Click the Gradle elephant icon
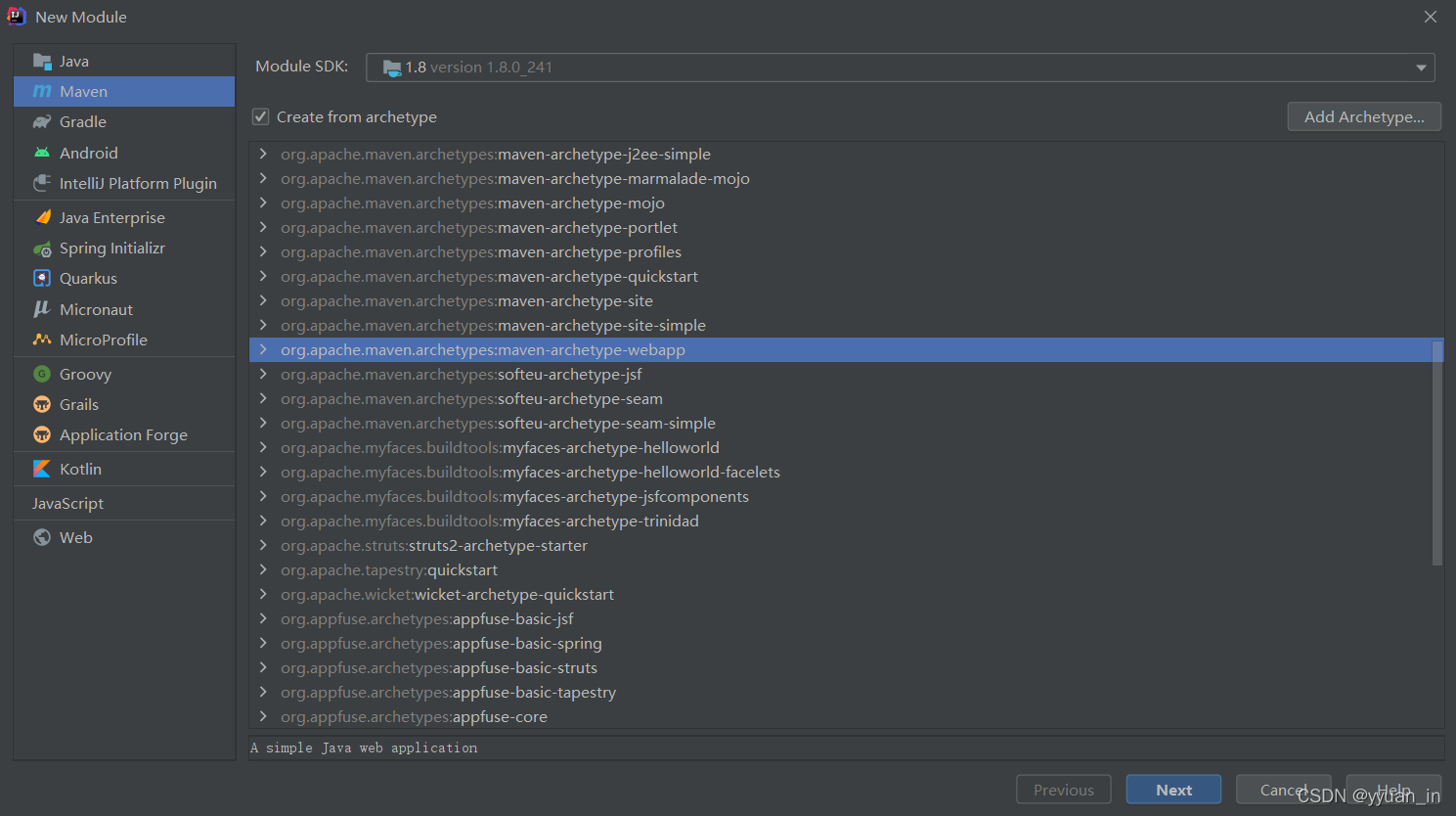This screenshot has height=816, width=1456. point(42,122)
